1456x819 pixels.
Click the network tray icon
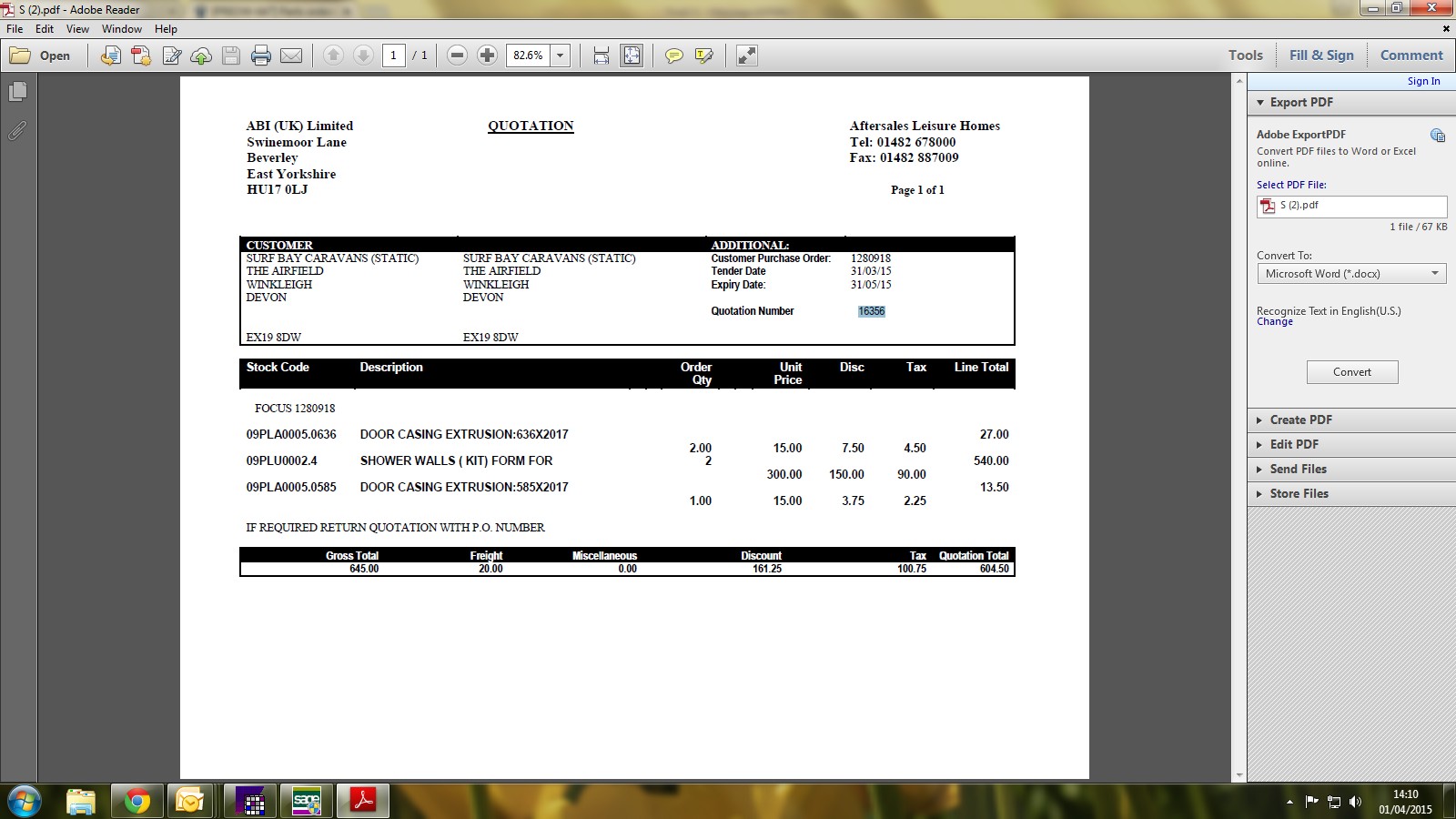coord(1334,802)
